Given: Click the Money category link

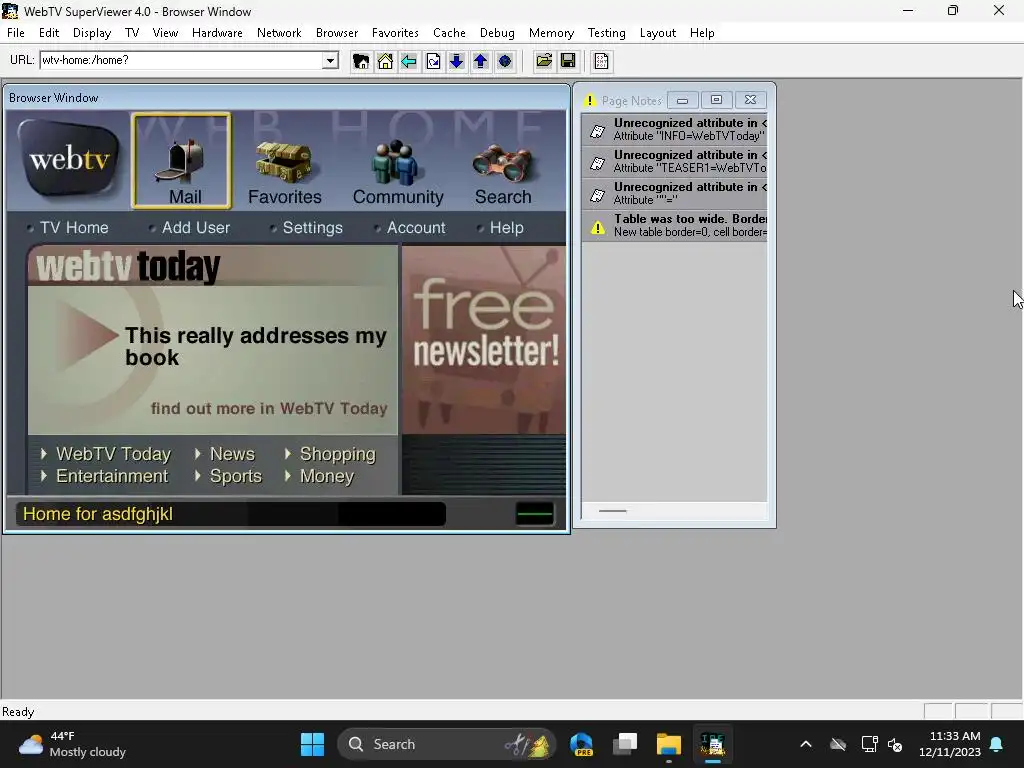Looking at the screenshot, I should point(327,476).
